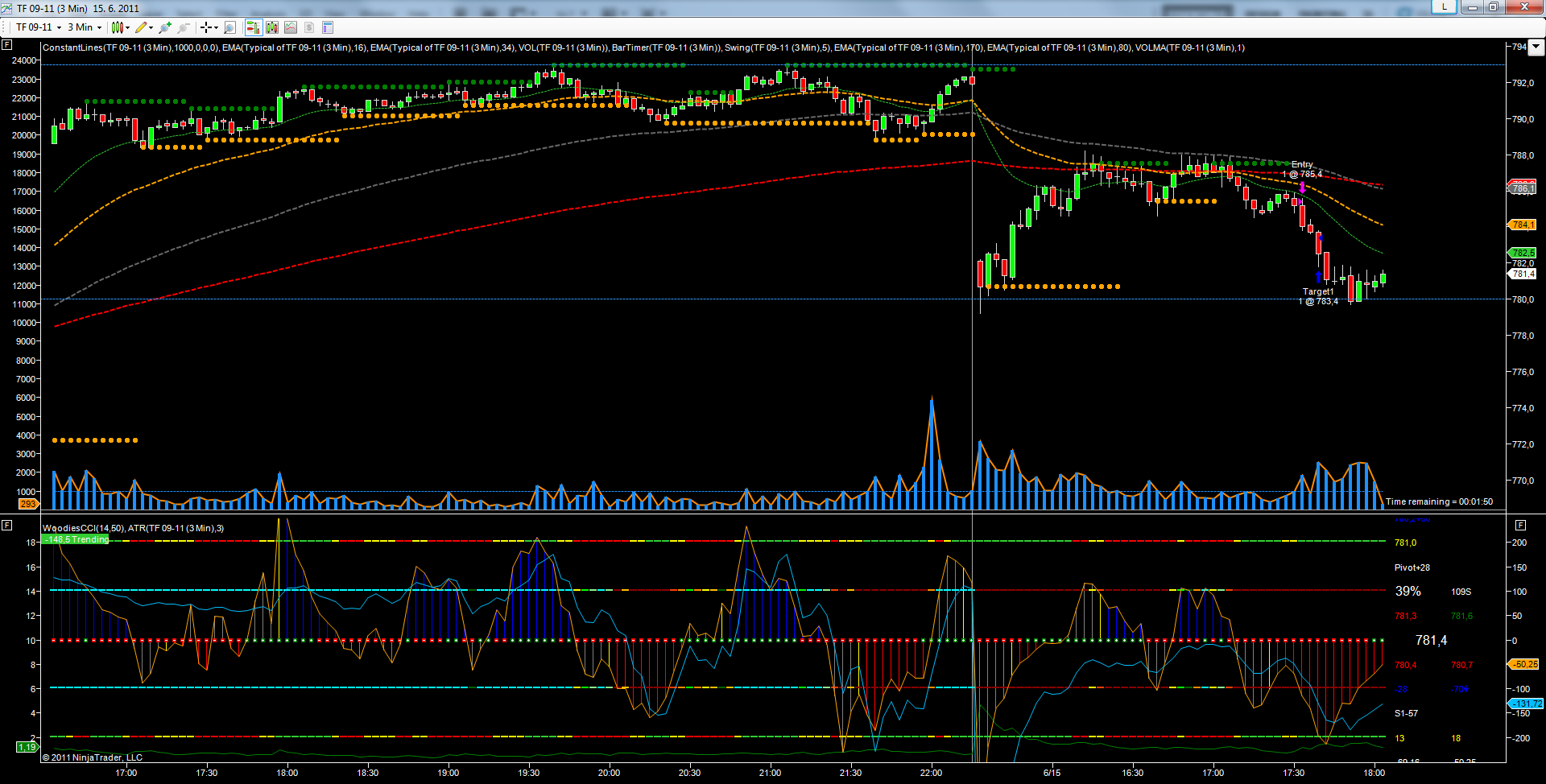
Task: Open the chart properties panel icon
Action: tap(328, 27)
